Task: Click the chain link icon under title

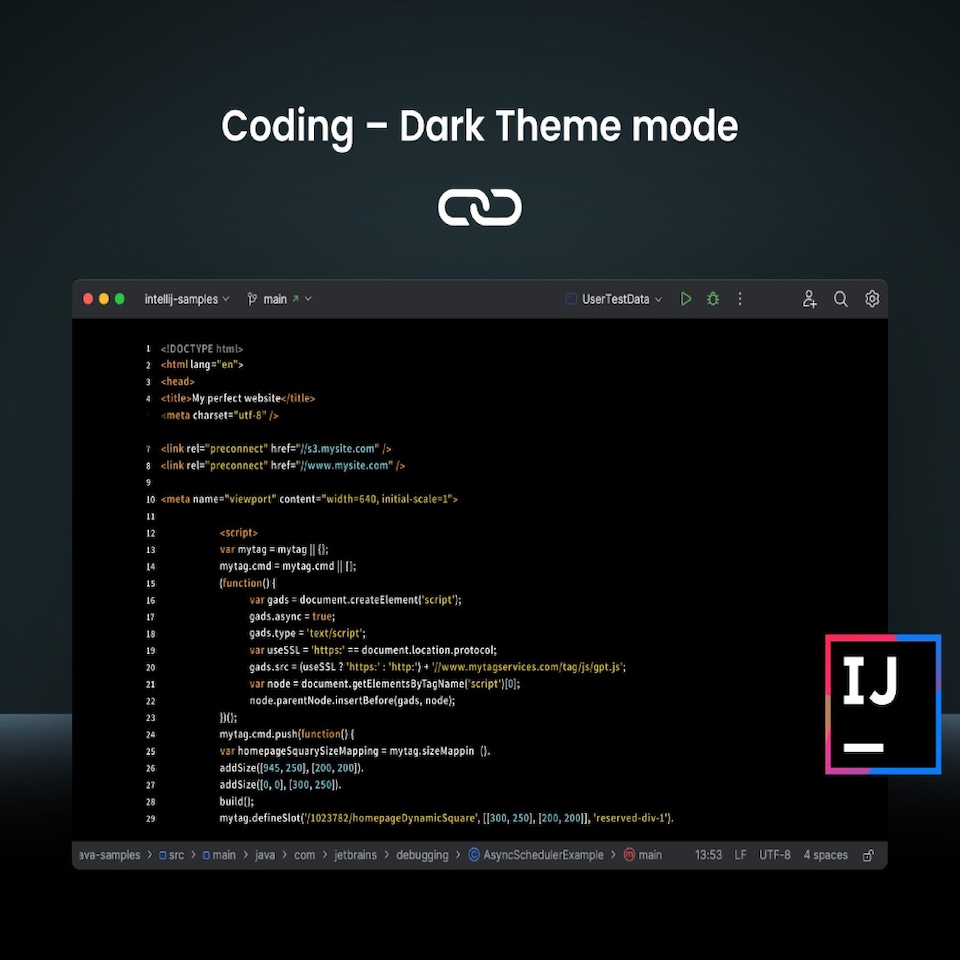Action: point(480,208)
